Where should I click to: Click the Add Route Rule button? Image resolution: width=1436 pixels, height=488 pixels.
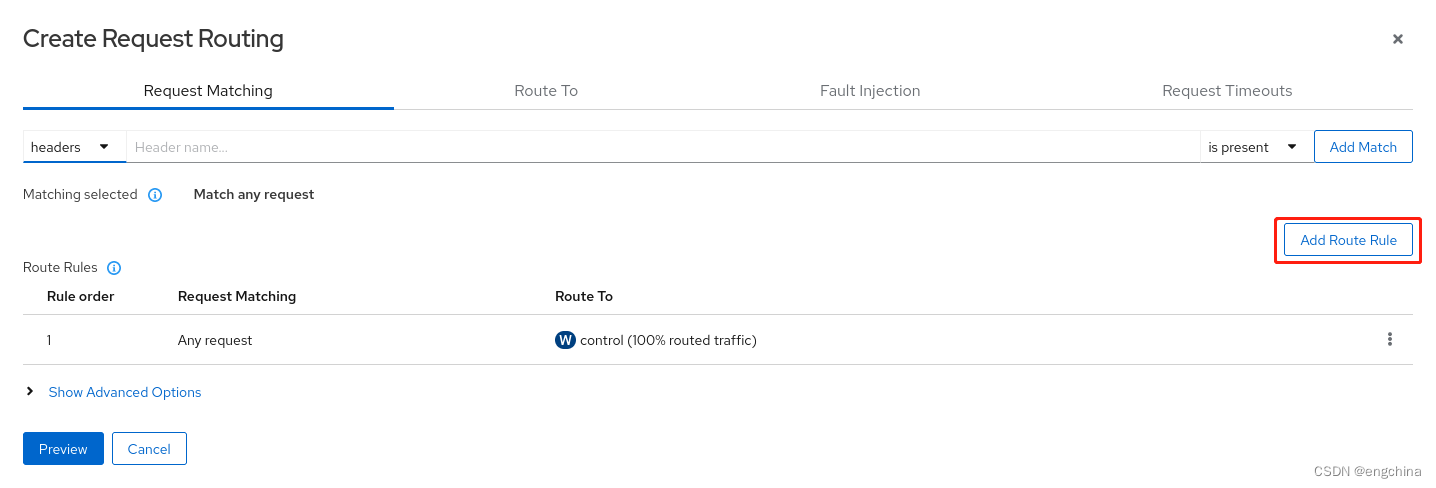(1347, 240)
